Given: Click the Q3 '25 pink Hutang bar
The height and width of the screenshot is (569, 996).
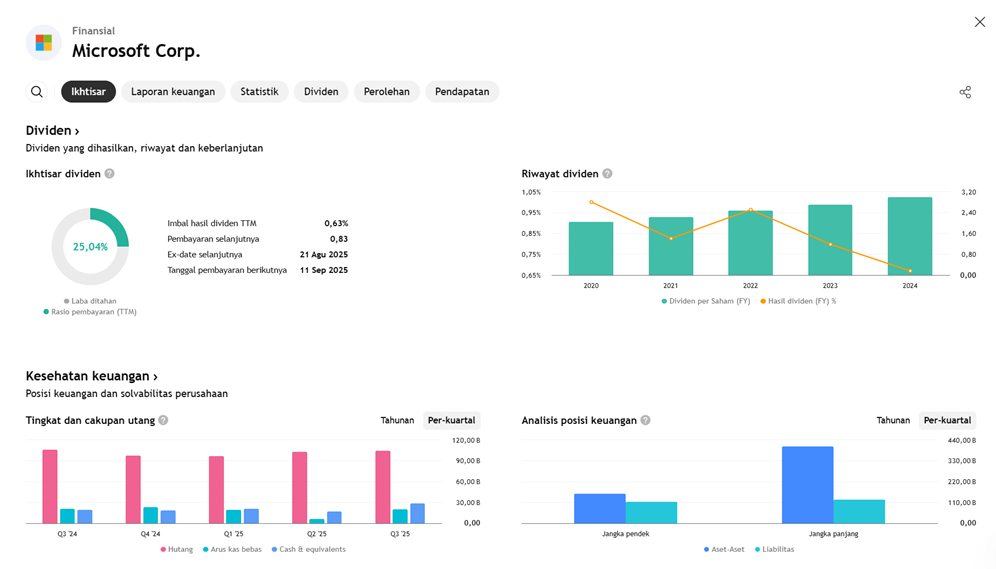Looking at the screenshot, I should (x=382, y=487).
